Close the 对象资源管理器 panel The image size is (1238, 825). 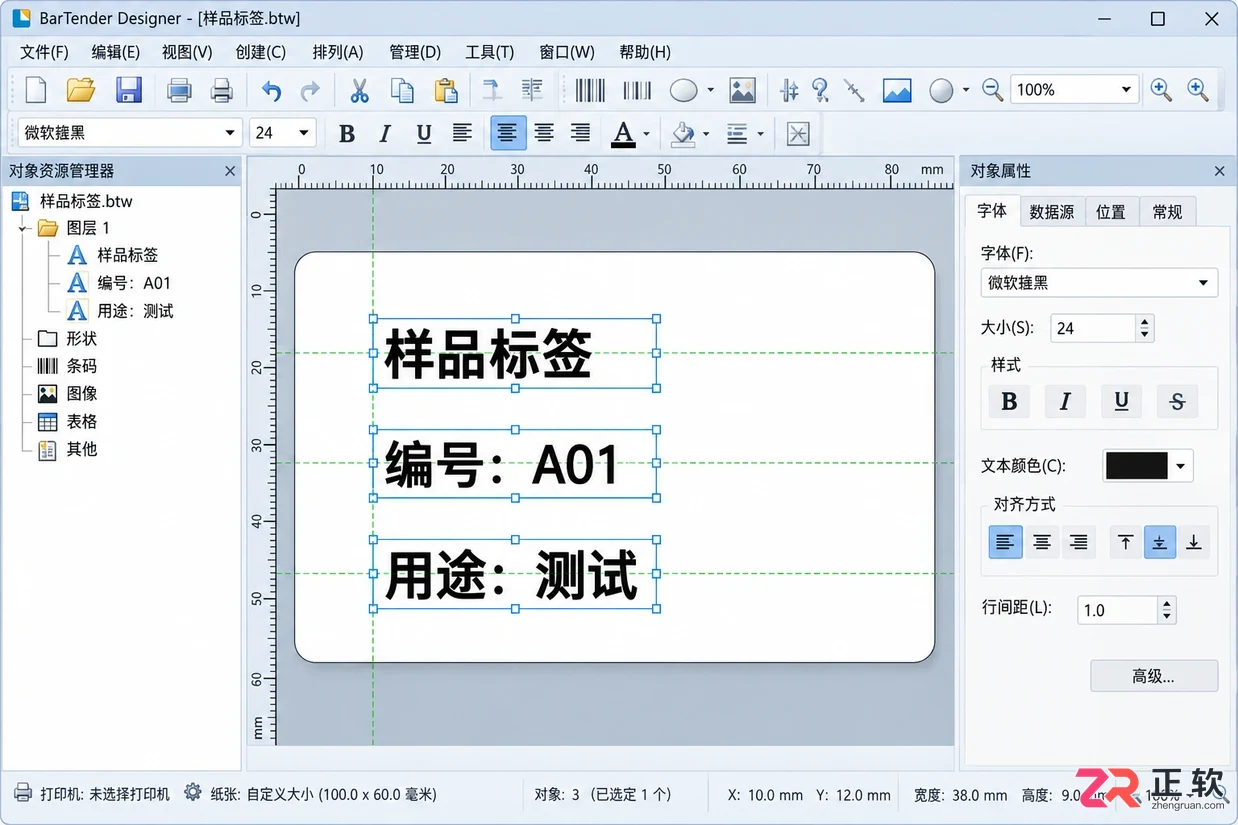(230, 171)
